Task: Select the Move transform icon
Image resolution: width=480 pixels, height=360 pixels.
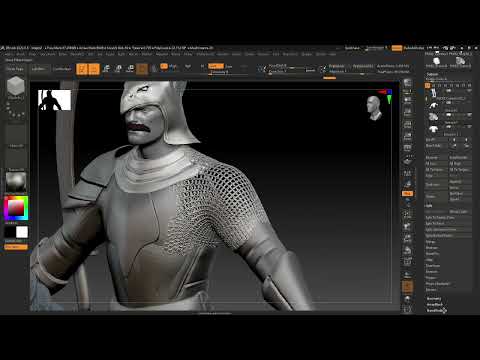Action: pyautogui.click(x=106, y=69)
